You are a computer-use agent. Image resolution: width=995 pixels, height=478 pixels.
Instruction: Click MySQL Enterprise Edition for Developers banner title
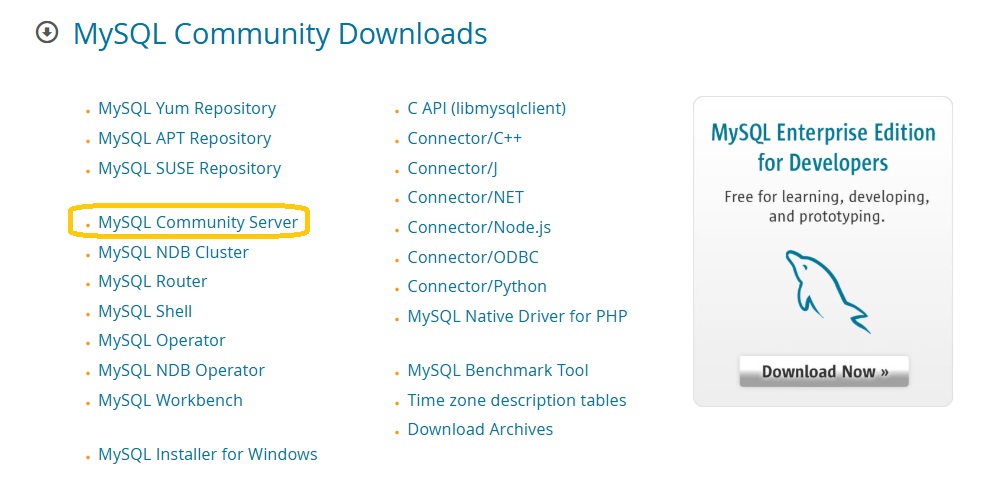pyautogui.click(x=823, y=148)
